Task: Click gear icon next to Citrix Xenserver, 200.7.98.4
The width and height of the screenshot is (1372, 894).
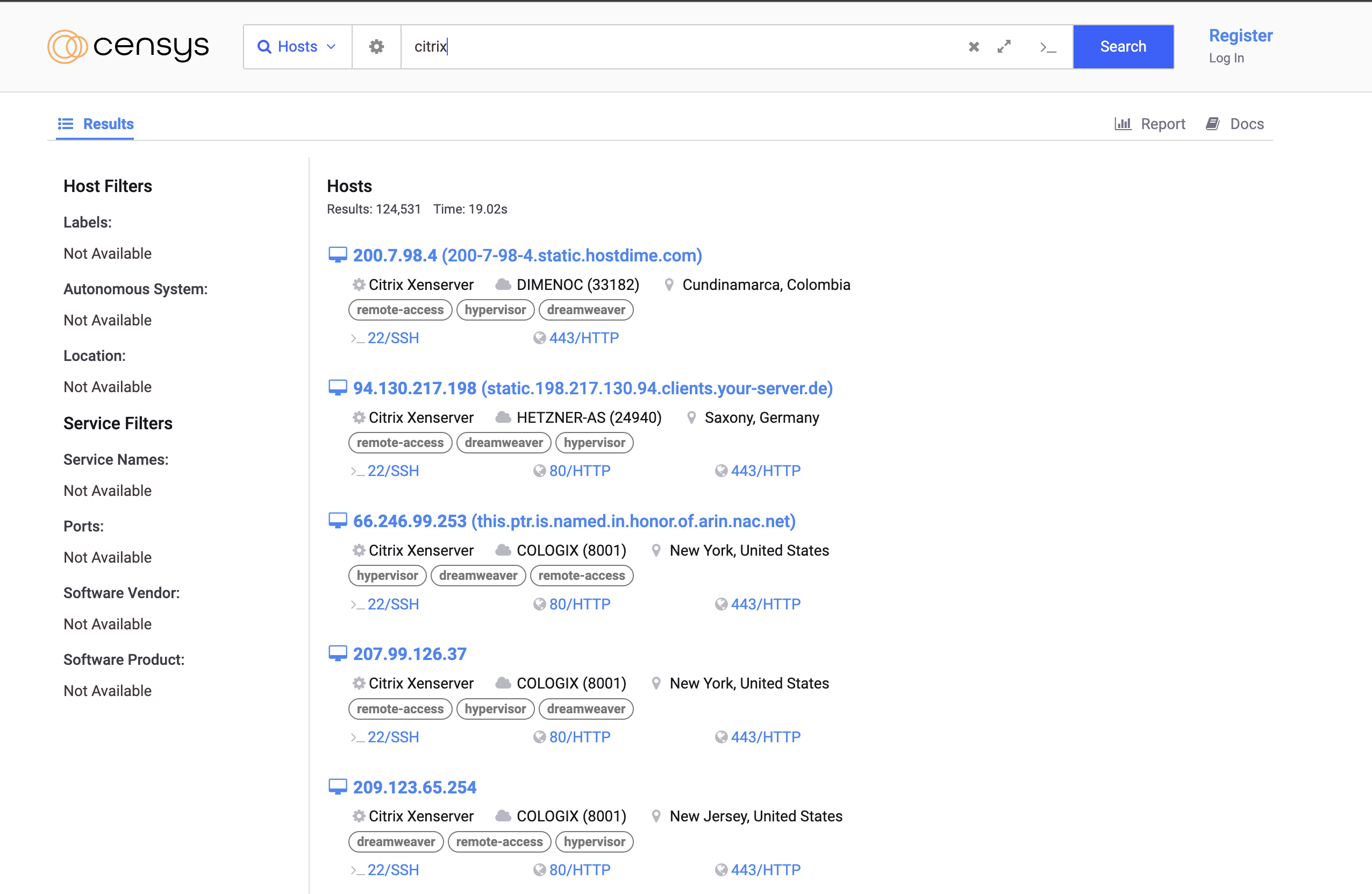Action: (359, 285)
